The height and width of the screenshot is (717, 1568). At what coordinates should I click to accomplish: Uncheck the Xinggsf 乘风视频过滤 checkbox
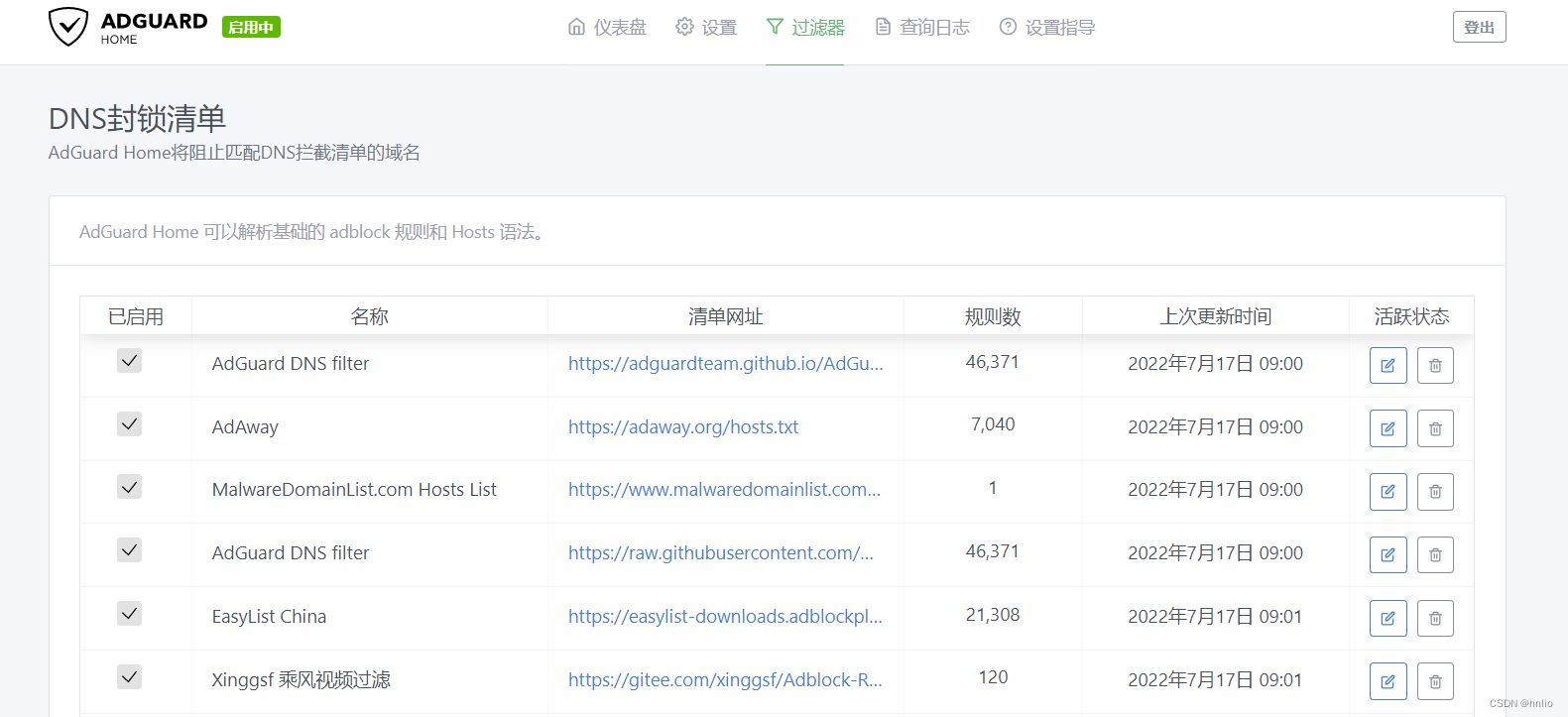pyautogui.click(x=129, y=677)
